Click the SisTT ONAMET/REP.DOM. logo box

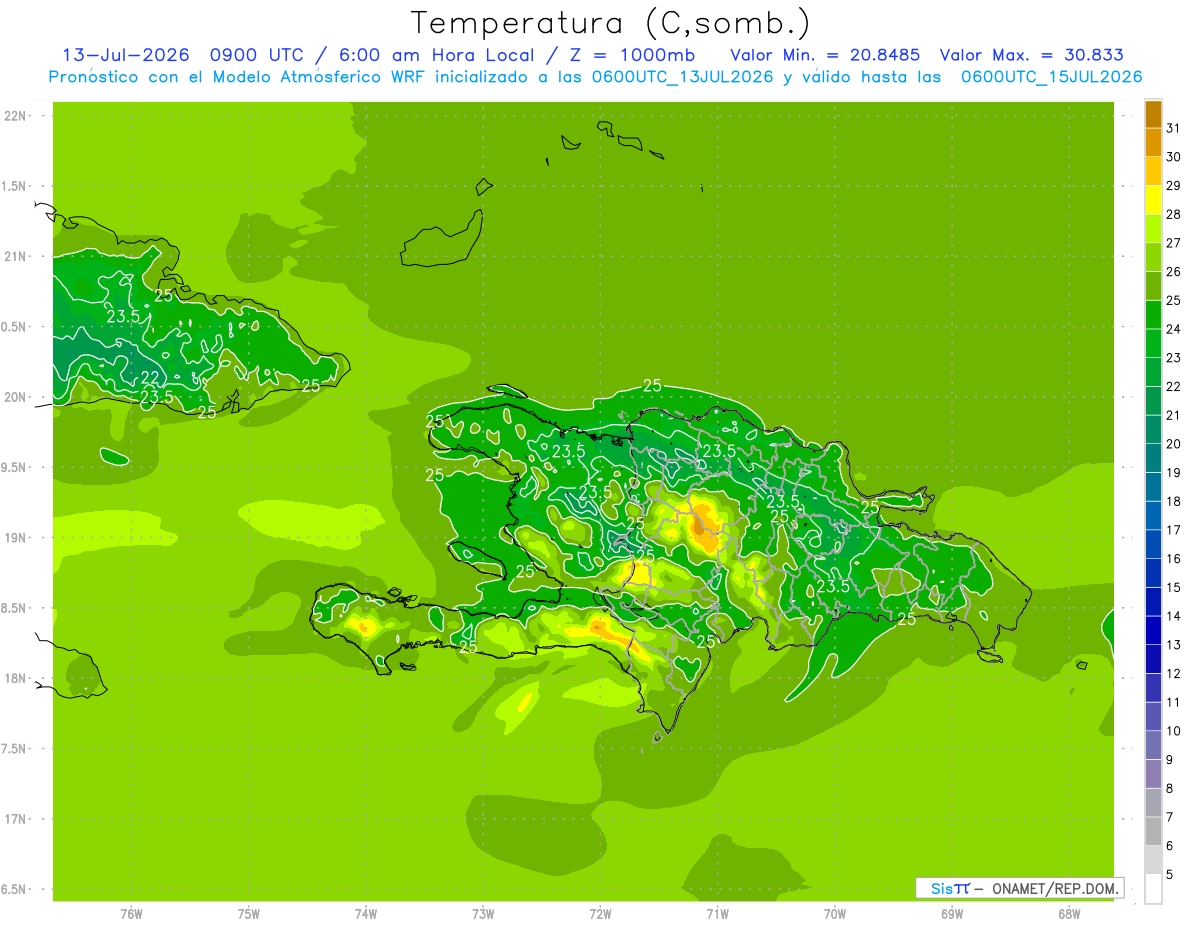click(x=1019, y=888)
